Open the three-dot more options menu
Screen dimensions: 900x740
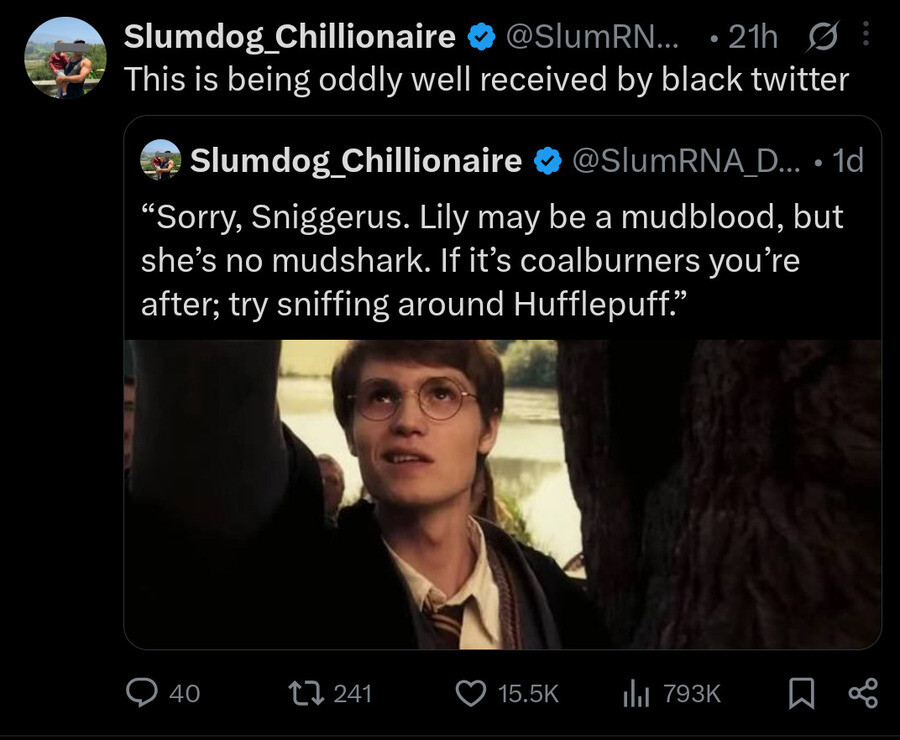(x=866, y=36)
